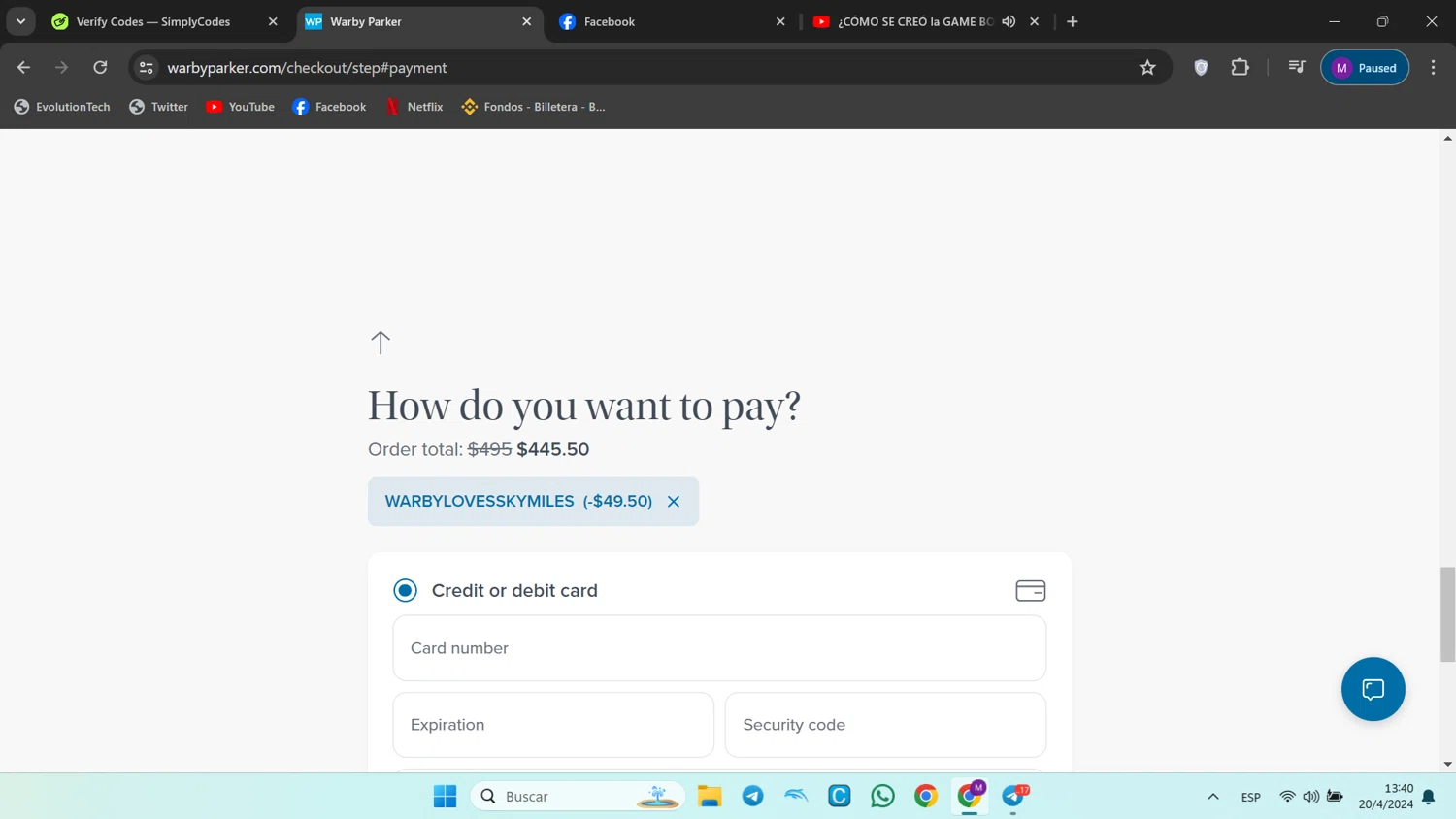
Task: Open the Chrome profile M taskbar icon
Action: coord(970,796)
